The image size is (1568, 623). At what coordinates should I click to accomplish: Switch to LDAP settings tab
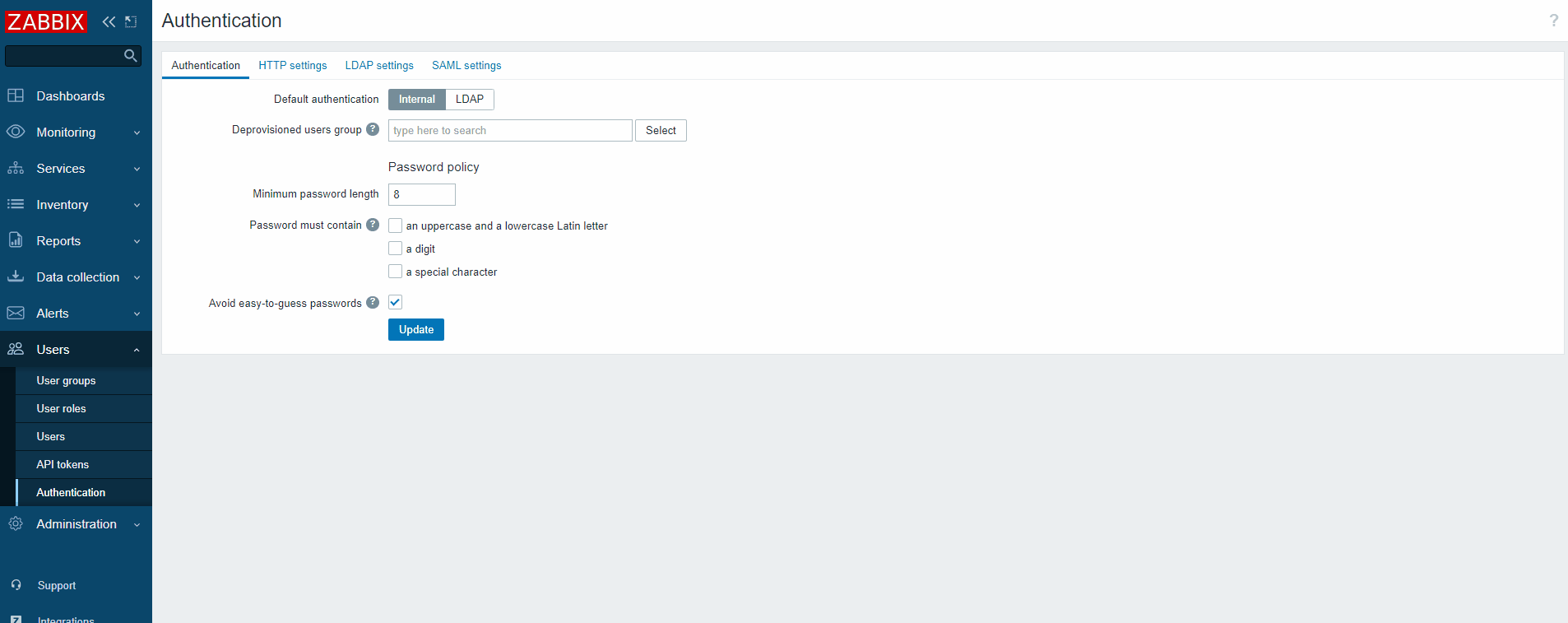tap(379, 66)
